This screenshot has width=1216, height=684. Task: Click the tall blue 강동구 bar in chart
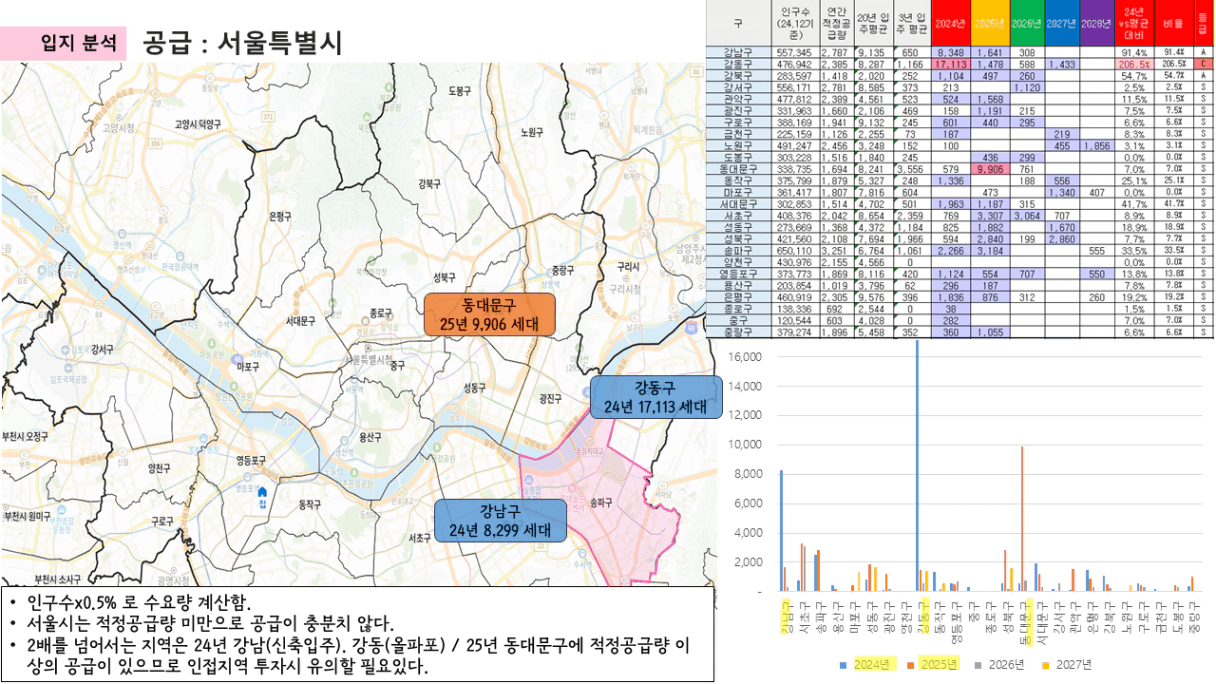click(918, 466)
